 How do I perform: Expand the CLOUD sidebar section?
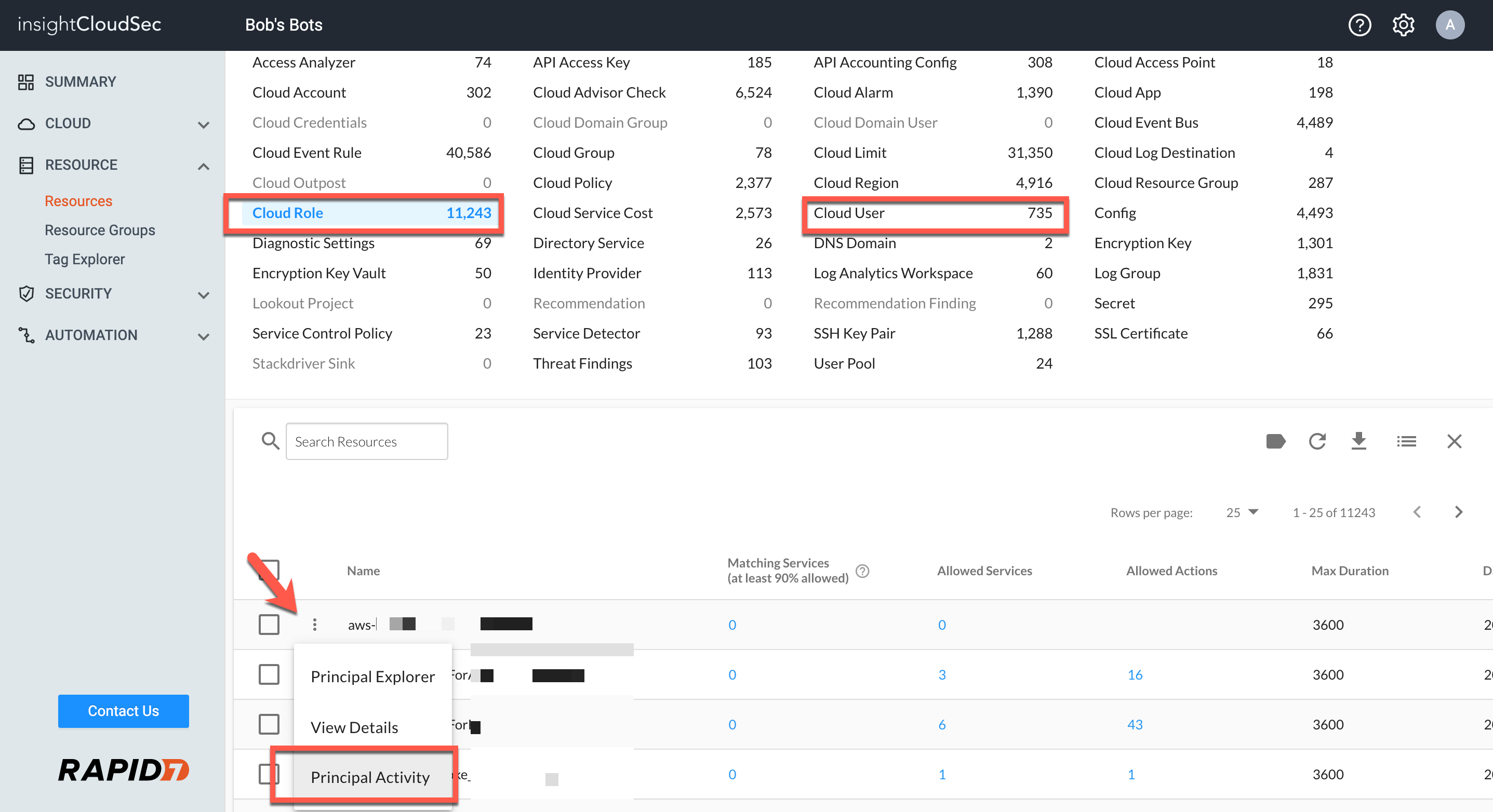click(x=204, y=124)
